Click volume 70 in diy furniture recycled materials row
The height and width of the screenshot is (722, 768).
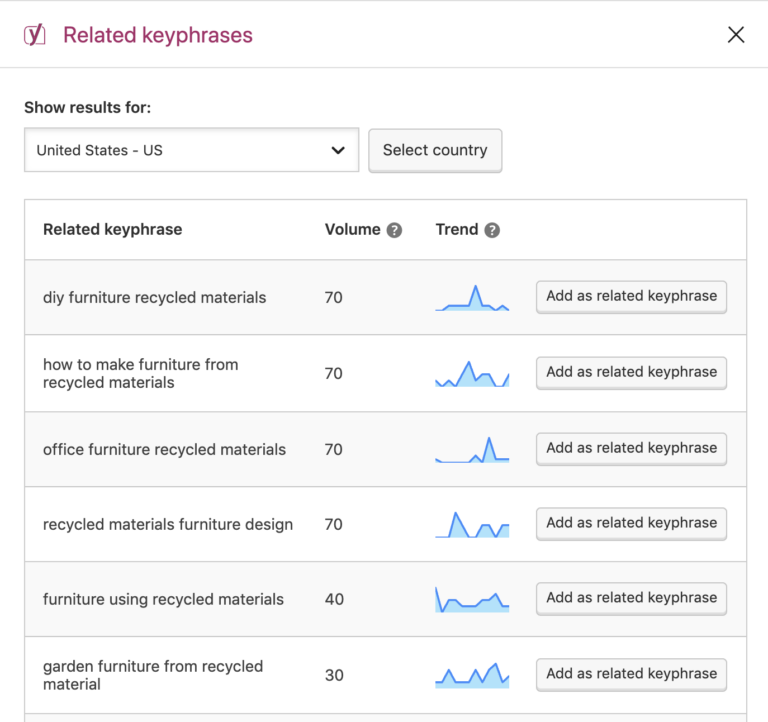click(x=334, y=297)
